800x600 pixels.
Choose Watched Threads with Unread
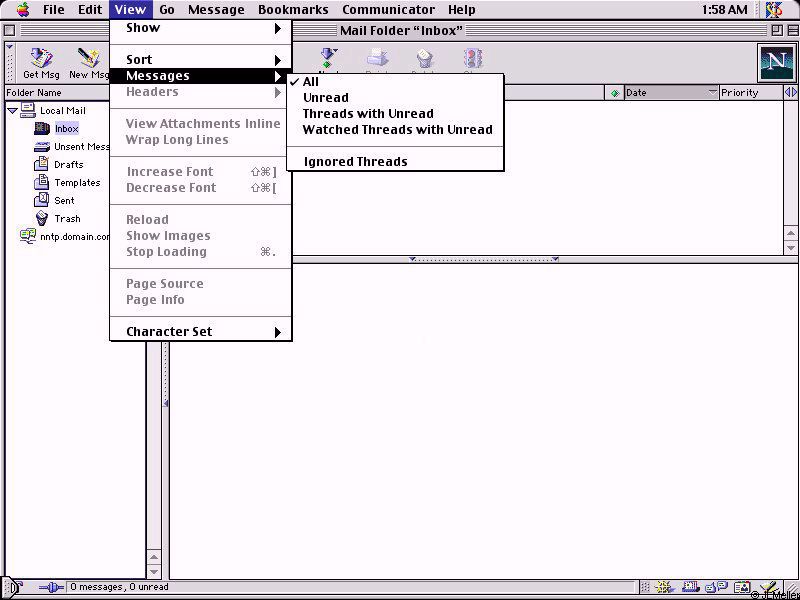(395, 130)
